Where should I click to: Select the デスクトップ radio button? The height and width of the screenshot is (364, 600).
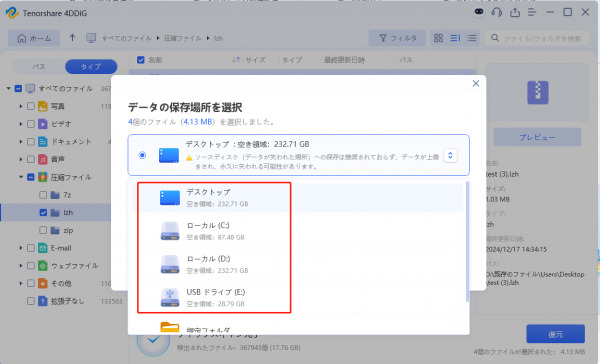click(x=142, y=155)
